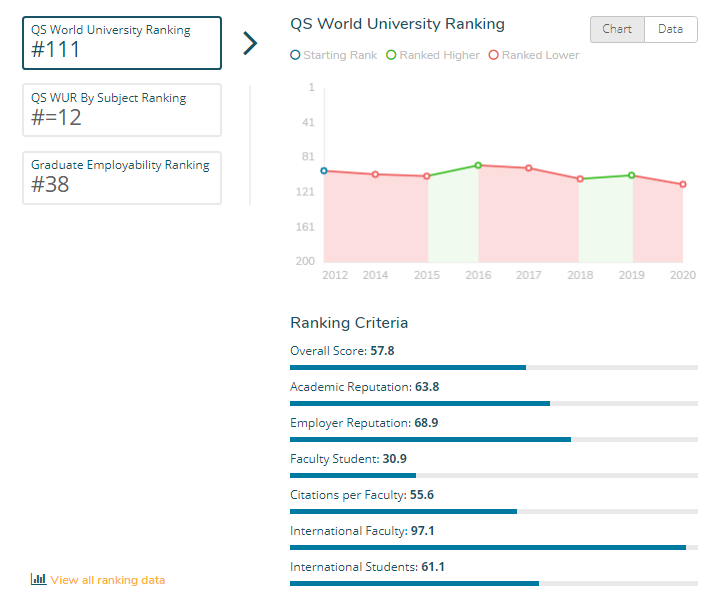This screenshot has width=721, height=607.
Task: Click the 2014 data point on chart
Action: 375,174
